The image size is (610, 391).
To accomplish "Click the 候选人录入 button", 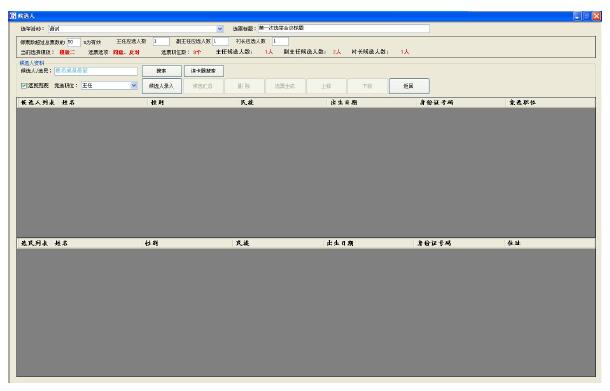I will [x=161, y=86].
